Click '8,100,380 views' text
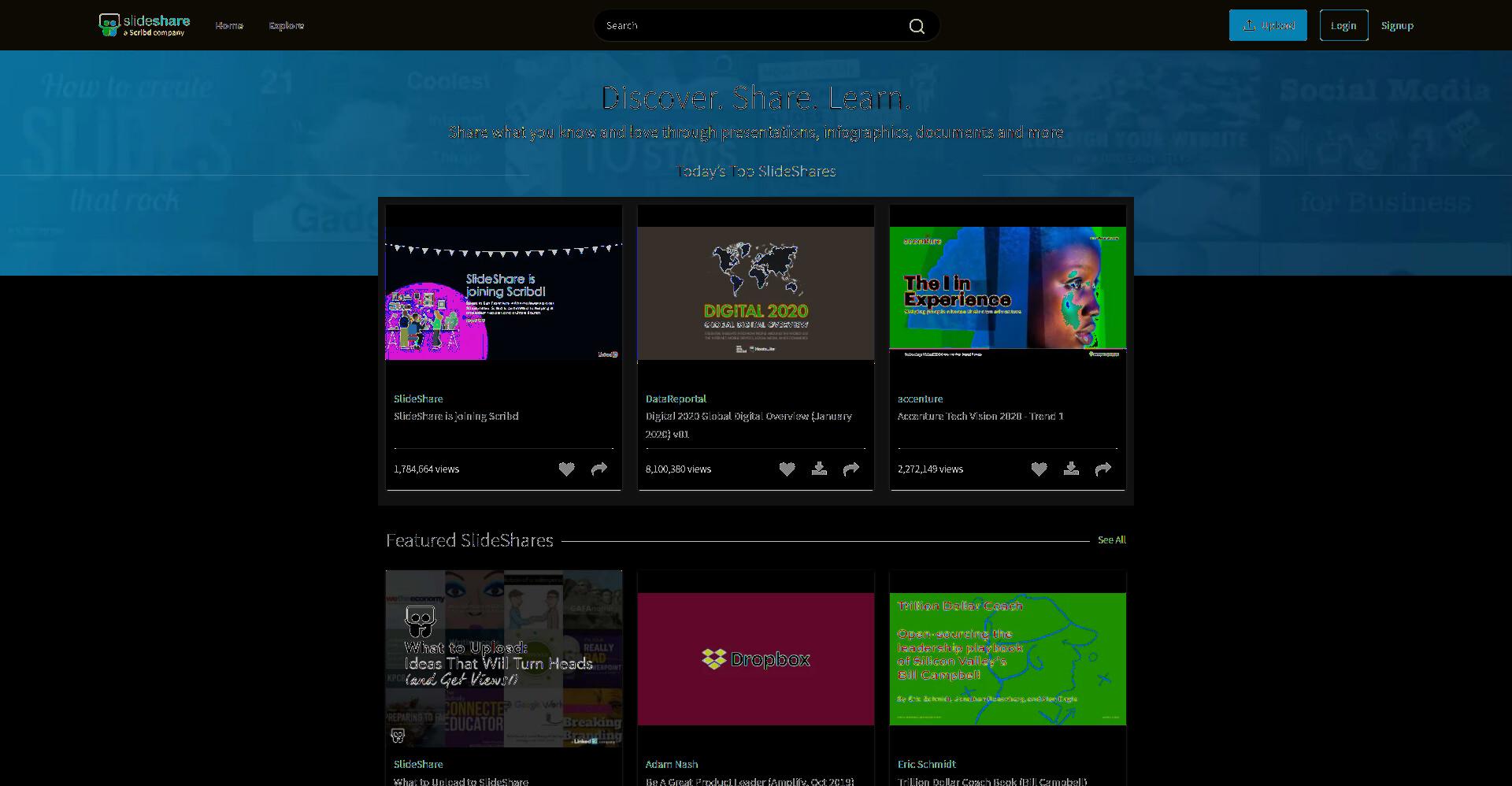The height and width of the screenshot is (786, 1512). [x=678, y=469]
